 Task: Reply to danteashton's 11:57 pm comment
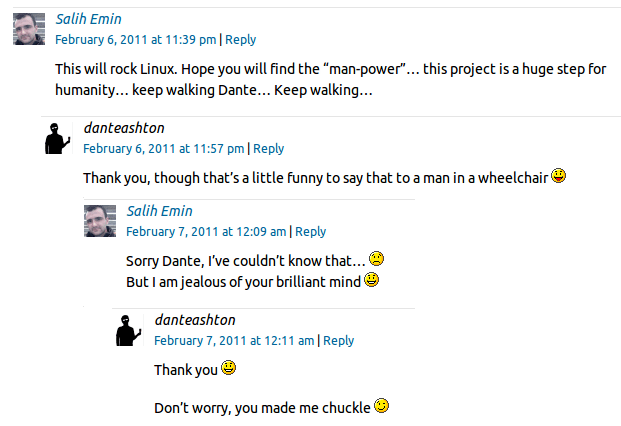268,149
